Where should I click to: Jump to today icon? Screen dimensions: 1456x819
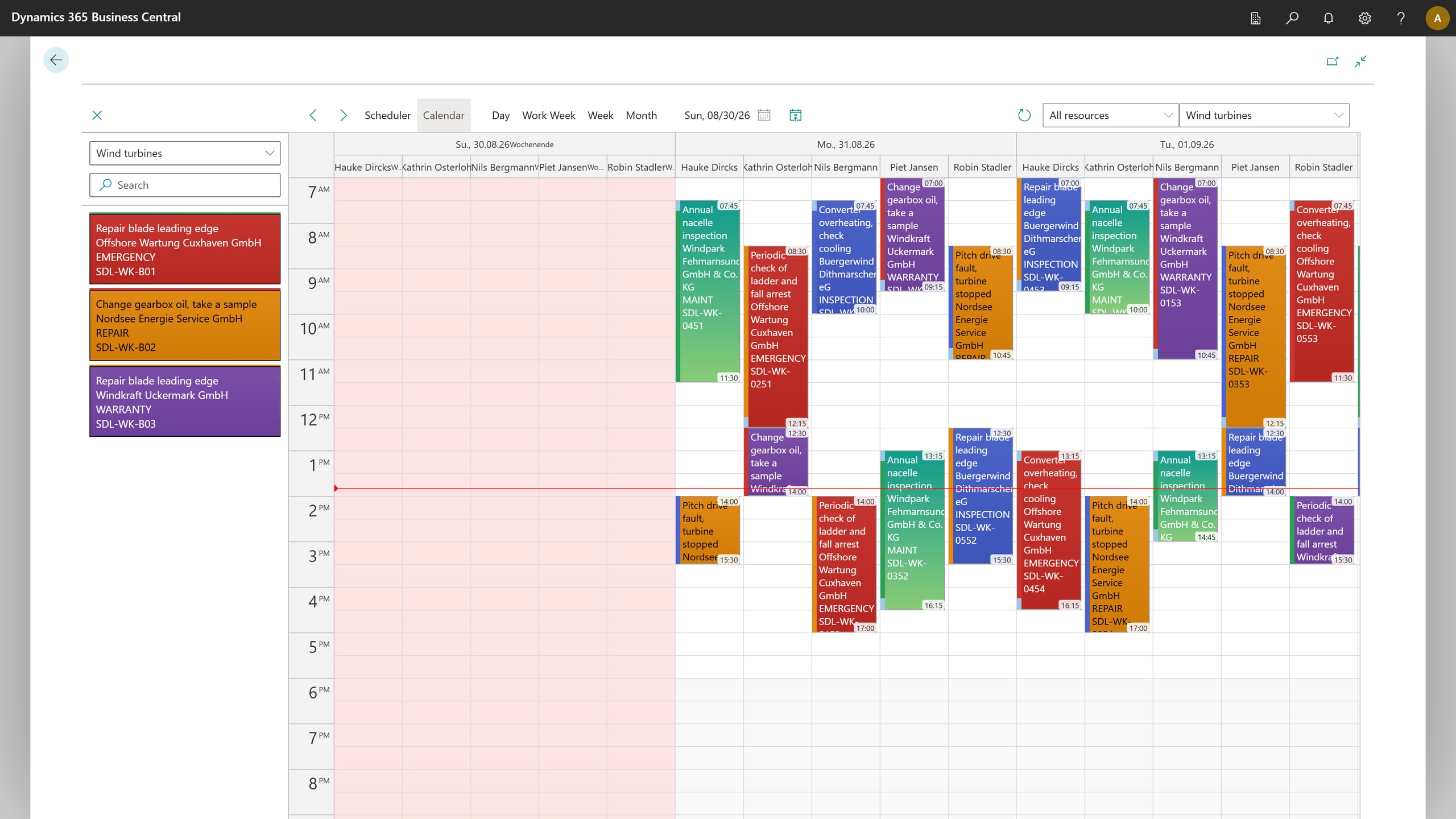[795, 115]
